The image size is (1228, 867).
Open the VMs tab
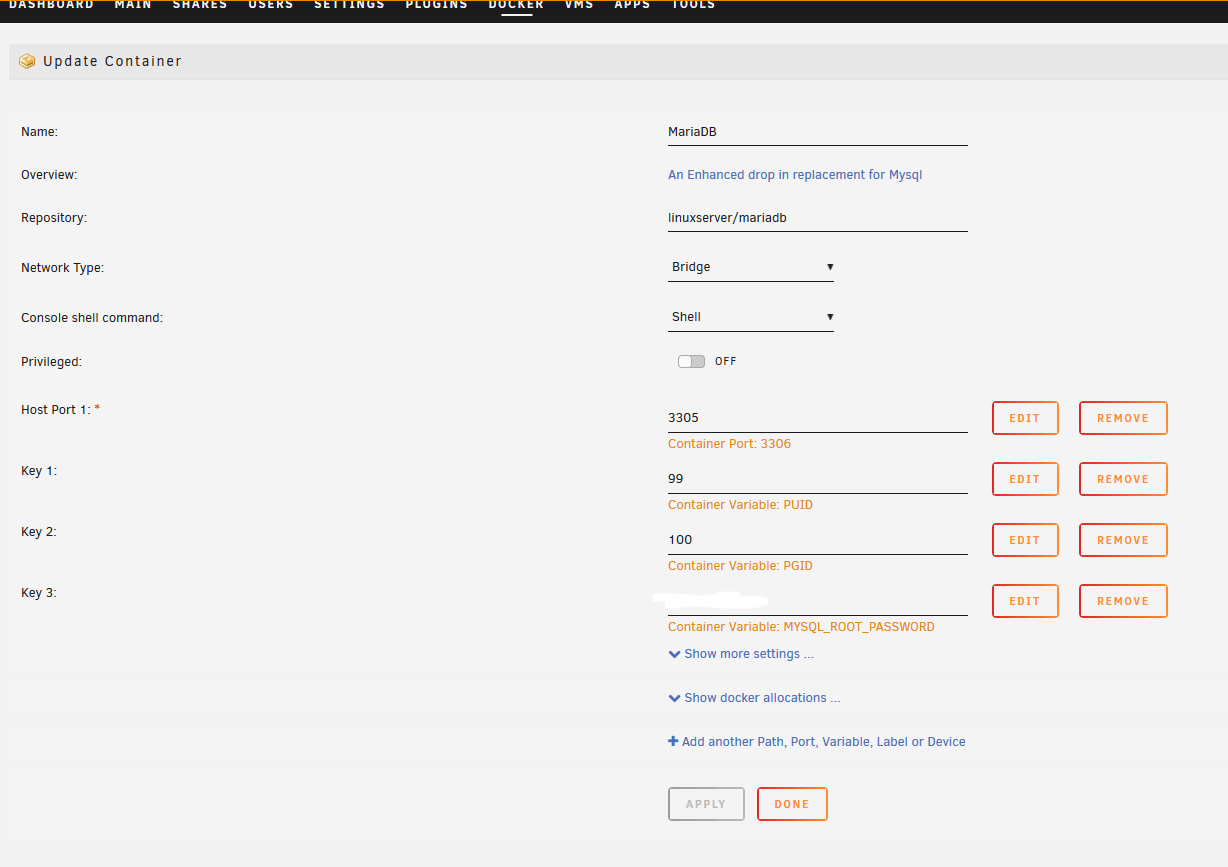(x=579, y=5)
